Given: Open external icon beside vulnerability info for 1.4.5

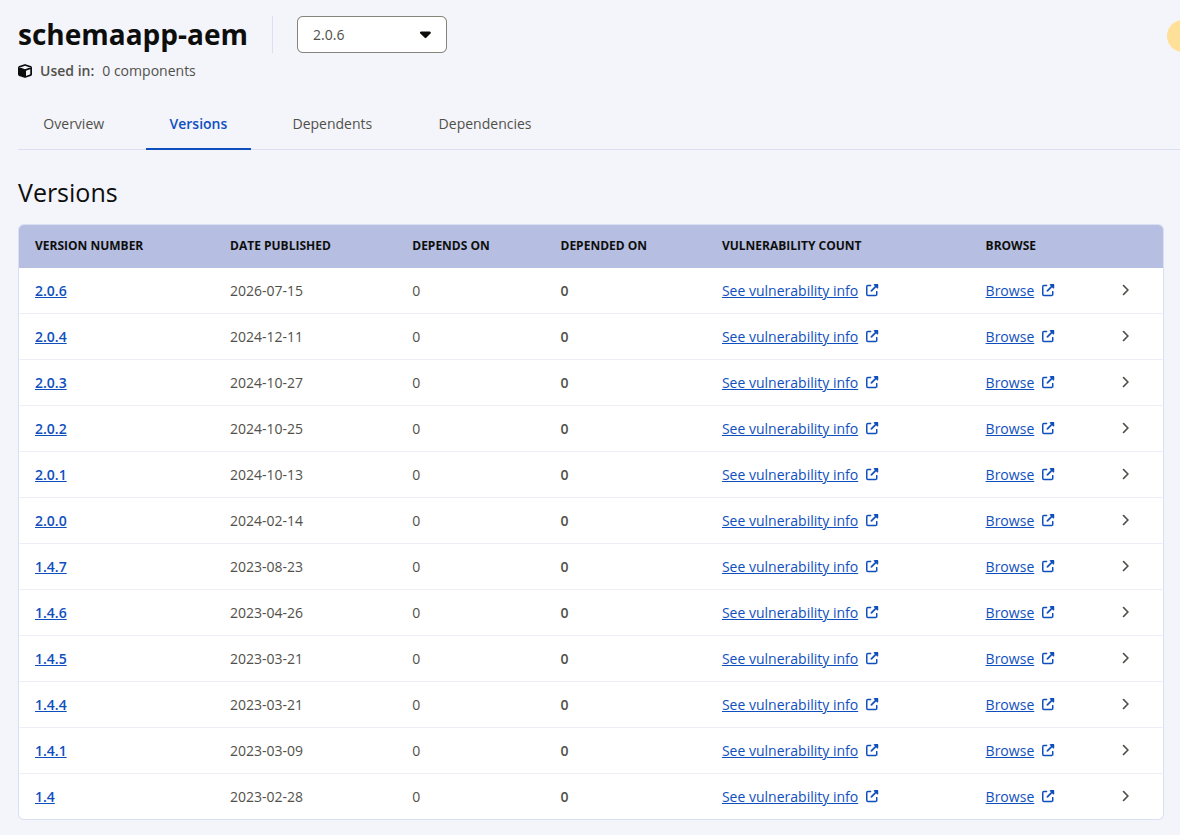Looking at the screenshot, I should click(x=872, y=658).
